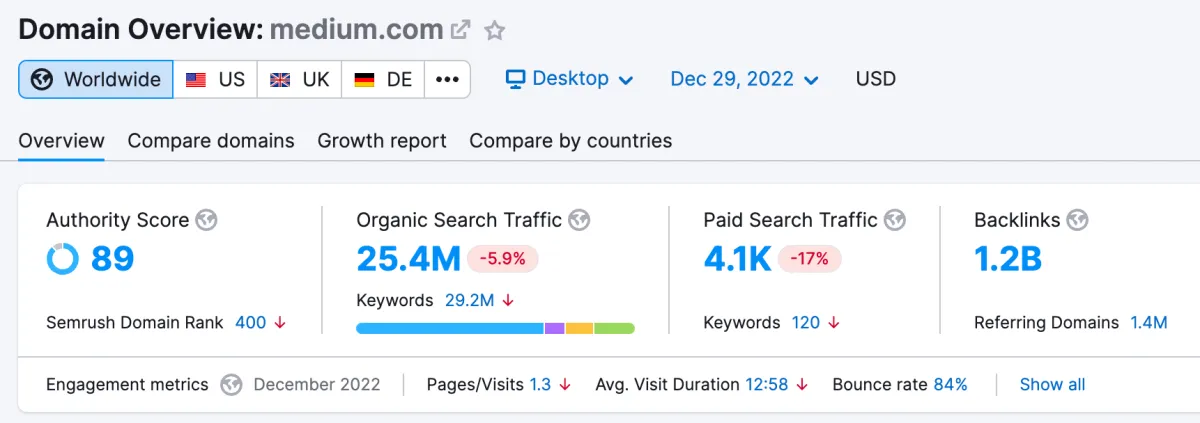Open the Dec 29, 2022 date dropdown
Viewport: 1200px width, 423px height.
click(x=745, y=78)
